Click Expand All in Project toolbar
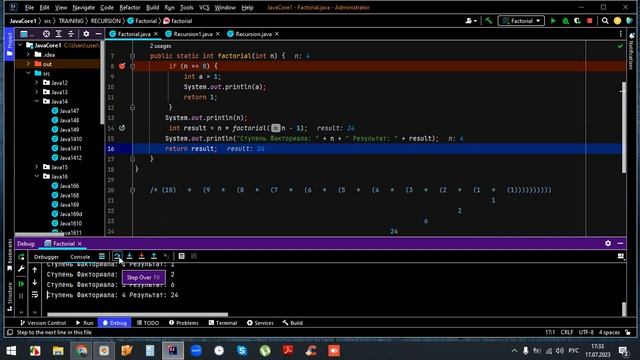This screenshot has height=360, width=640. pos(58,34)
